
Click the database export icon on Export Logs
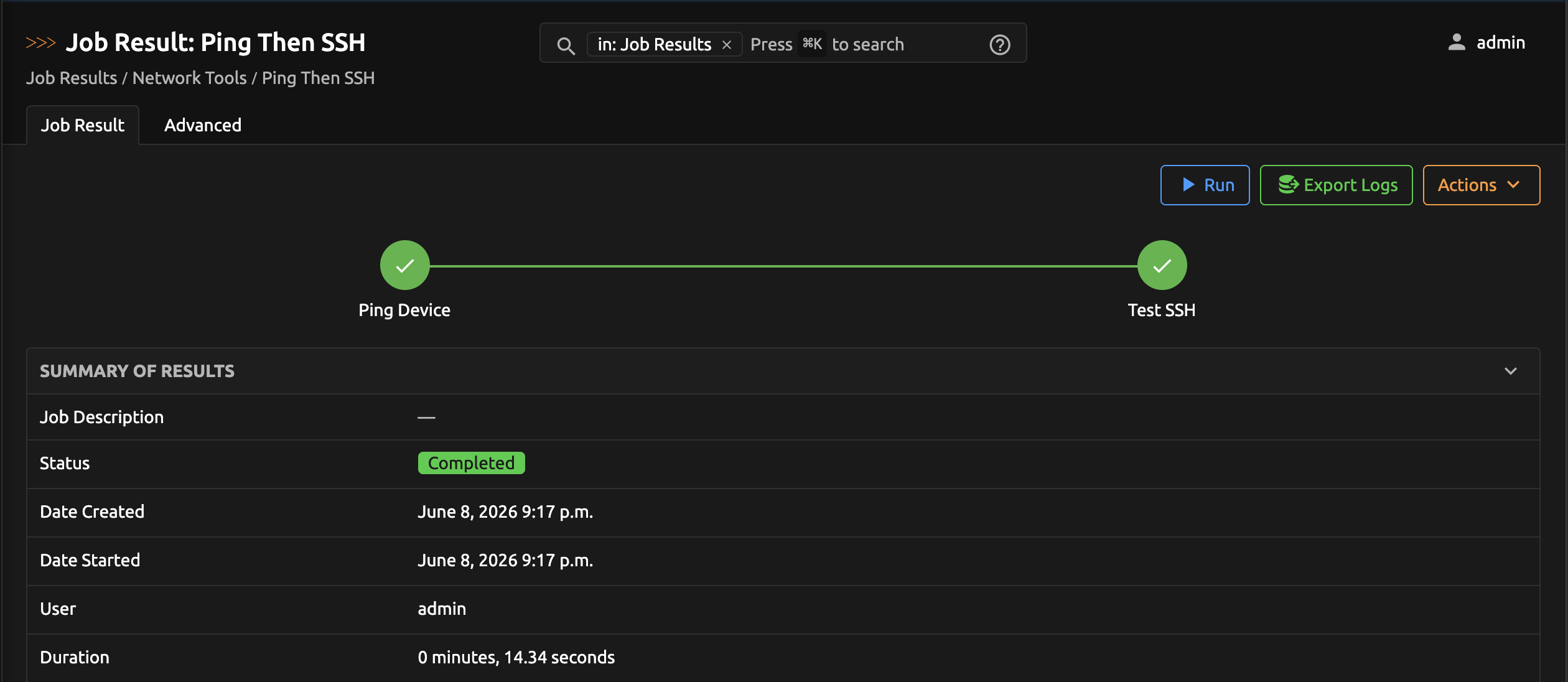click(1288, 185)
